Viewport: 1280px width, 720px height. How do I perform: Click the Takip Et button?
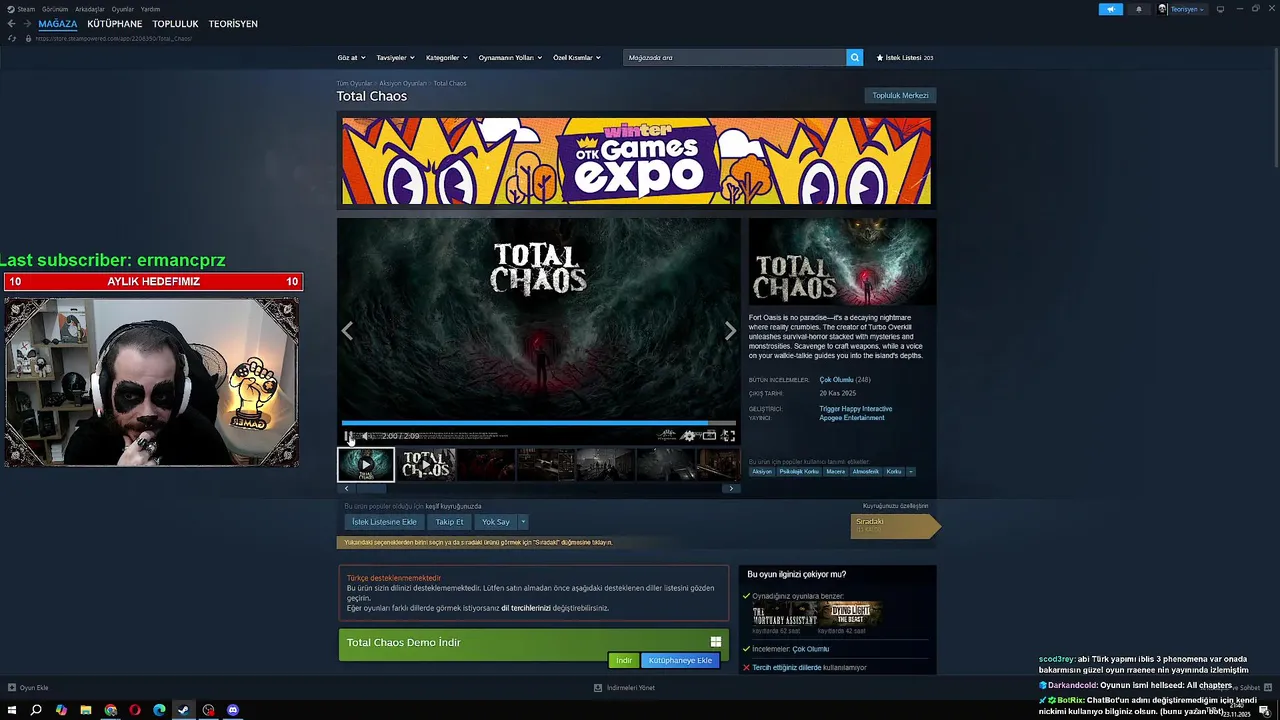tap(449, 522)
